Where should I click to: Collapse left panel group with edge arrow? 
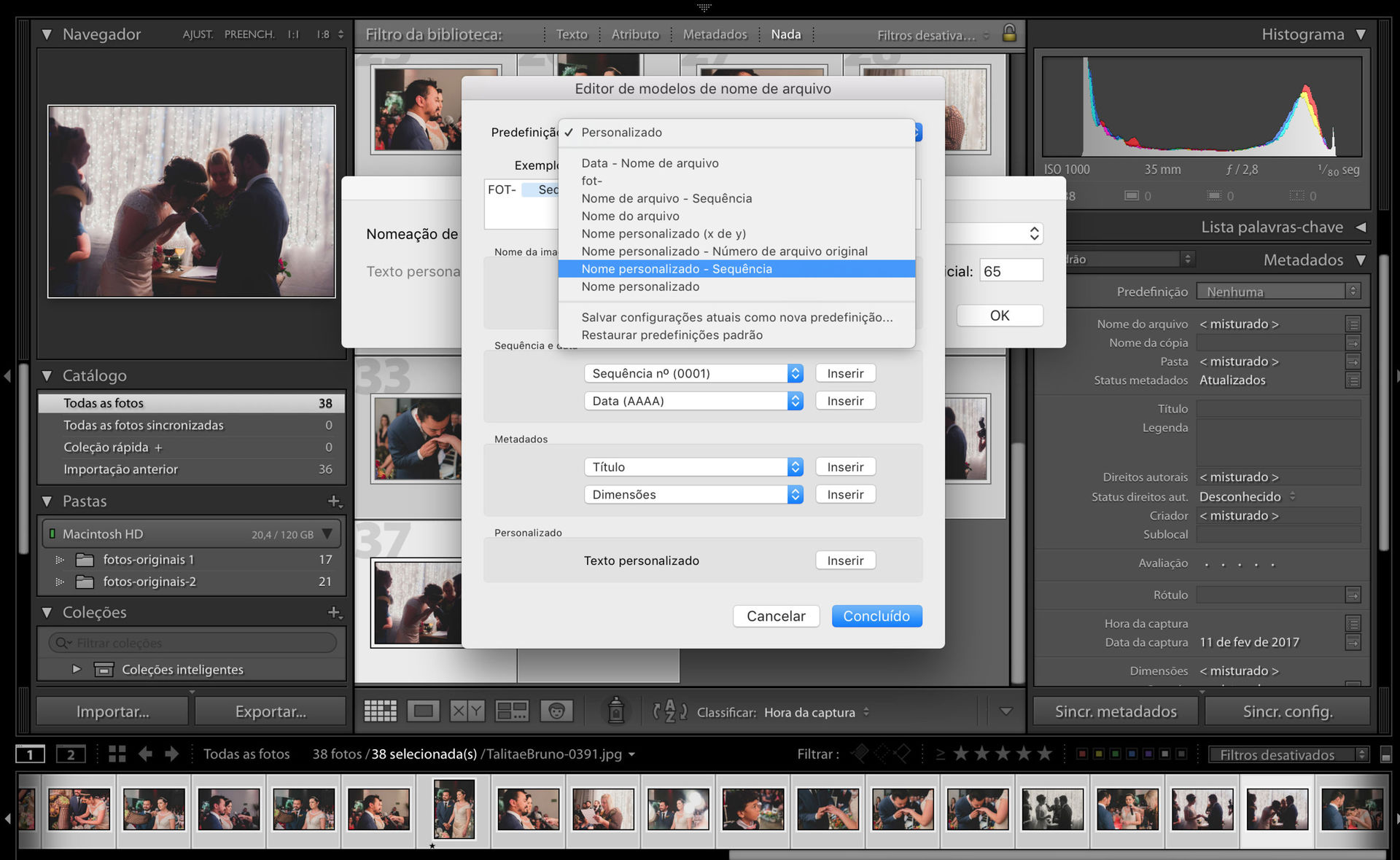coord(7,376)
